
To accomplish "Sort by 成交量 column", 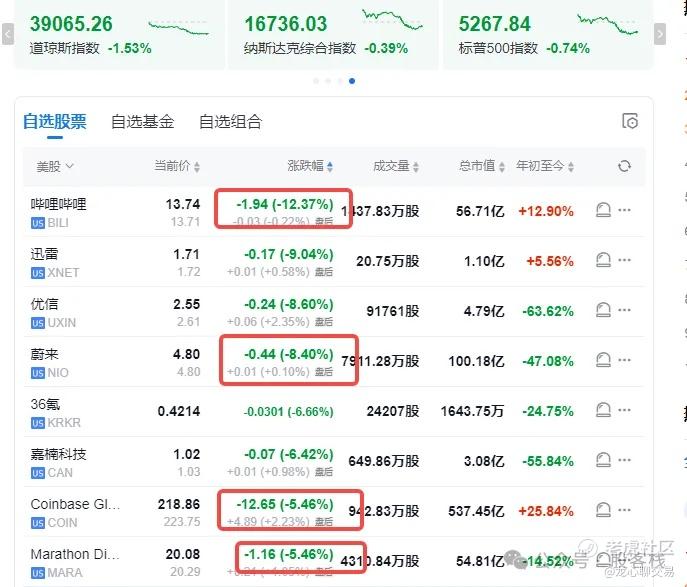I will coord(396,166).
